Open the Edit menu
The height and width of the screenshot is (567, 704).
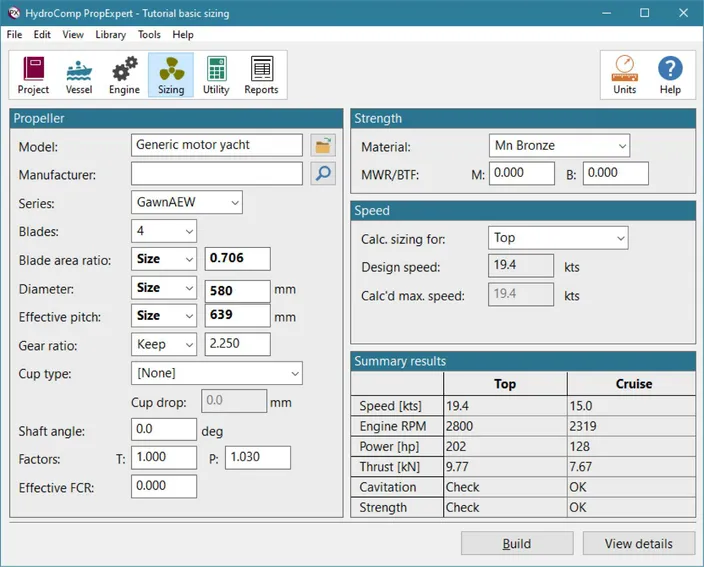click(x=42, y=35)
